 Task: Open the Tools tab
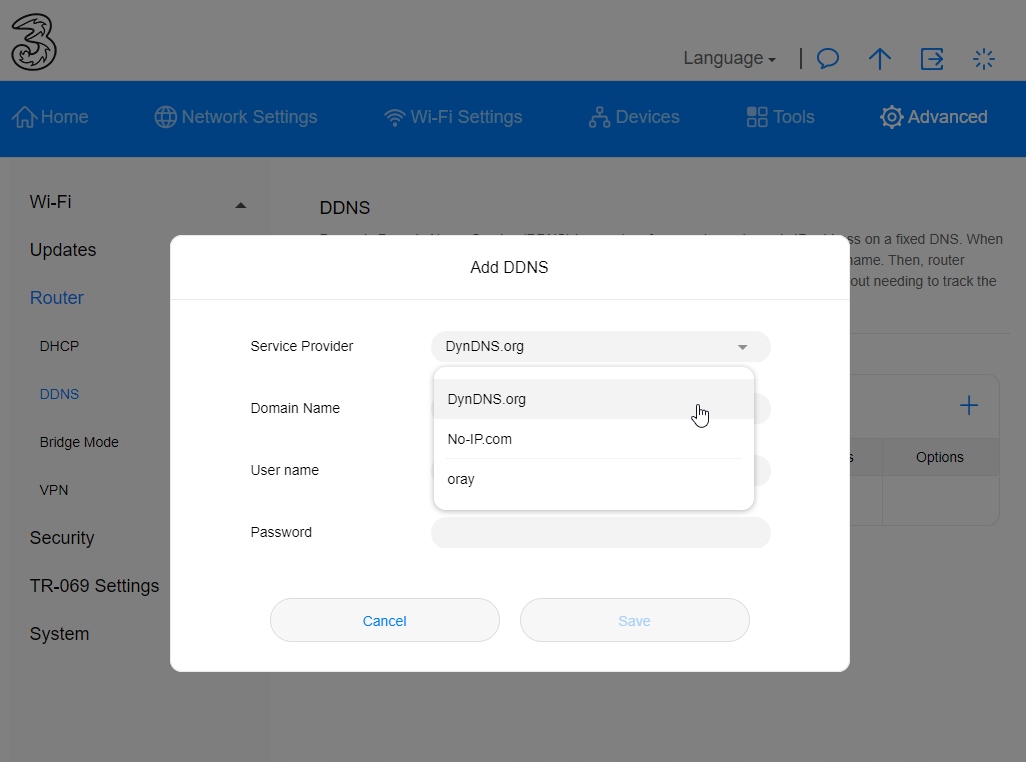tap(781, 117)
